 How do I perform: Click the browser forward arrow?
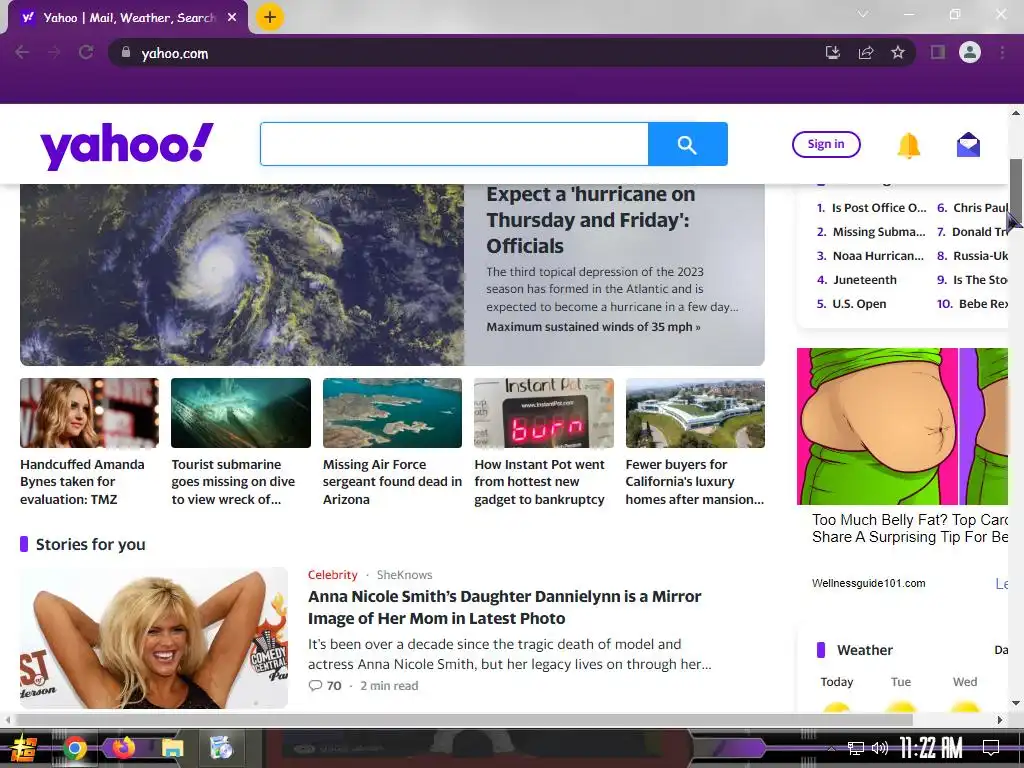54,53
